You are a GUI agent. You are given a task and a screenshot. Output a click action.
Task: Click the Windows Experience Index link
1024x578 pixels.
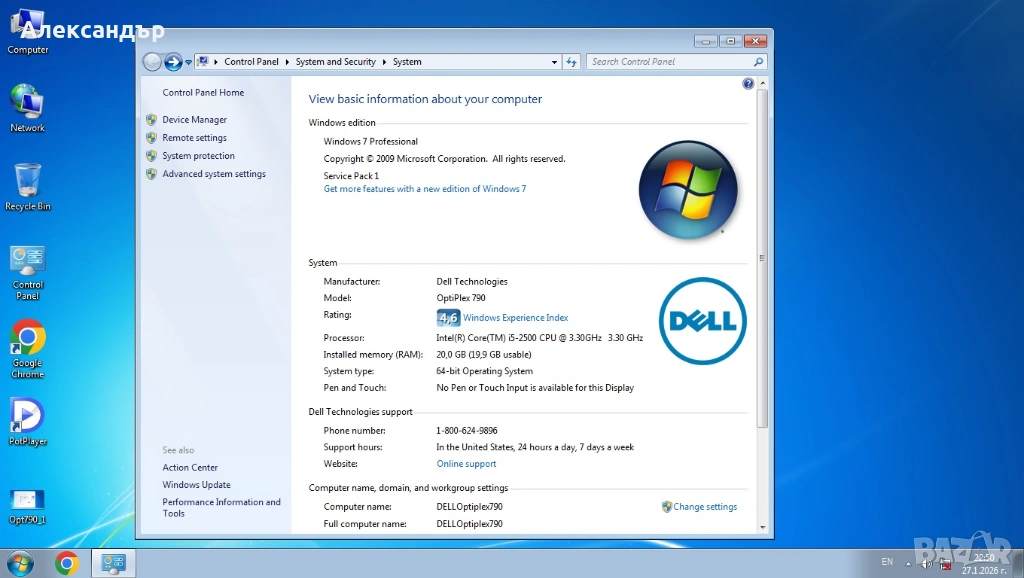tap(515, 318)
